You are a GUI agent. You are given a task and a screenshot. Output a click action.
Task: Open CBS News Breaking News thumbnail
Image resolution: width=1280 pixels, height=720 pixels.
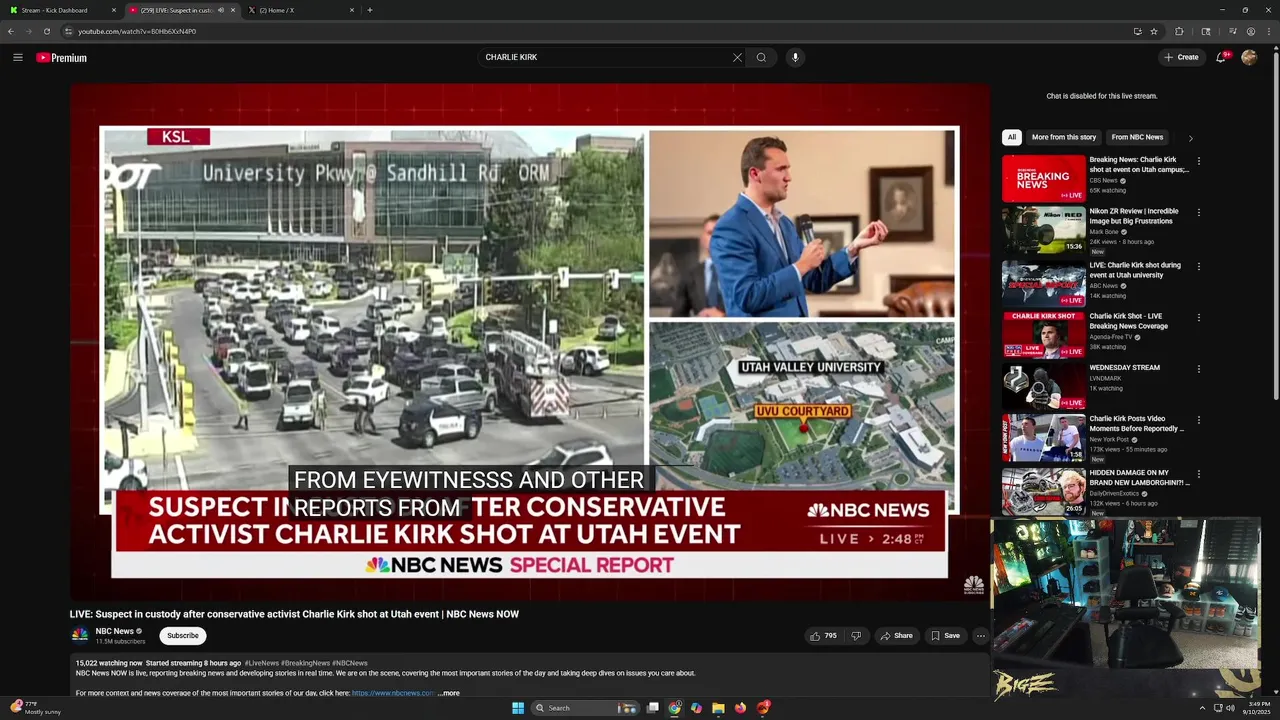[1043, 178]
